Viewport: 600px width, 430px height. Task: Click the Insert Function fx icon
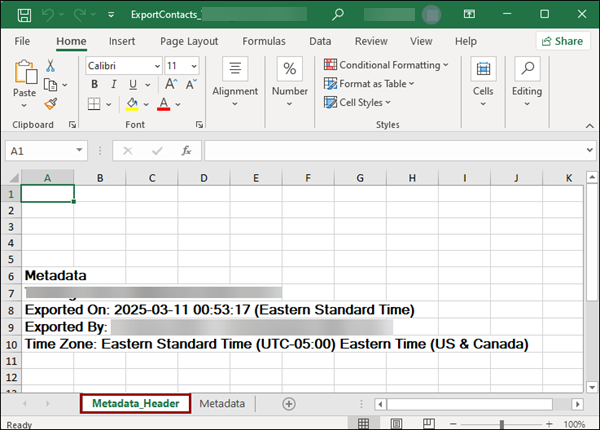point(185,151)
